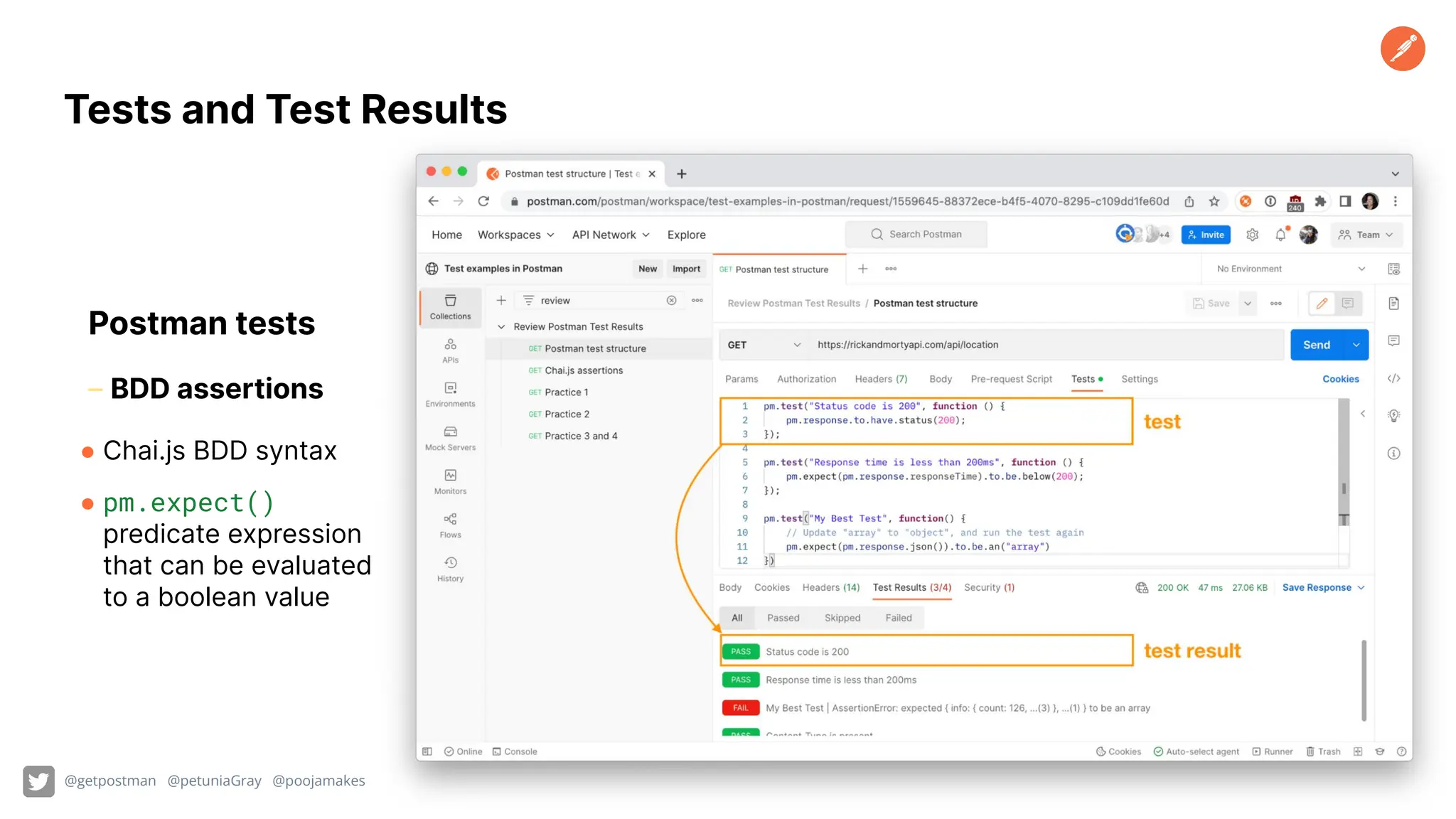The width and height of the screenshot is (1456, 819).
Task: Clear the review filter with the X icon
Action: [x=671, y=300]
